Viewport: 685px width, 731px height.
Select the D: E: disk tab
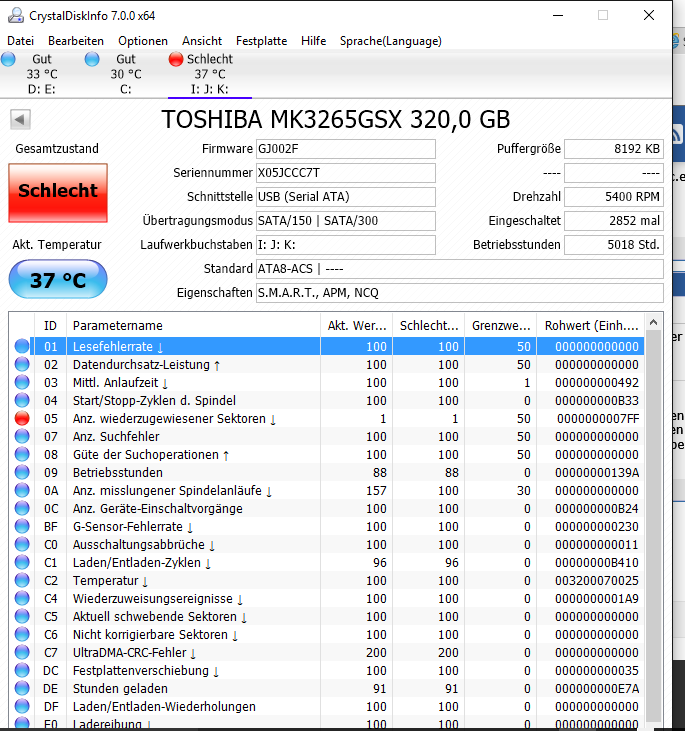(42, 74)
